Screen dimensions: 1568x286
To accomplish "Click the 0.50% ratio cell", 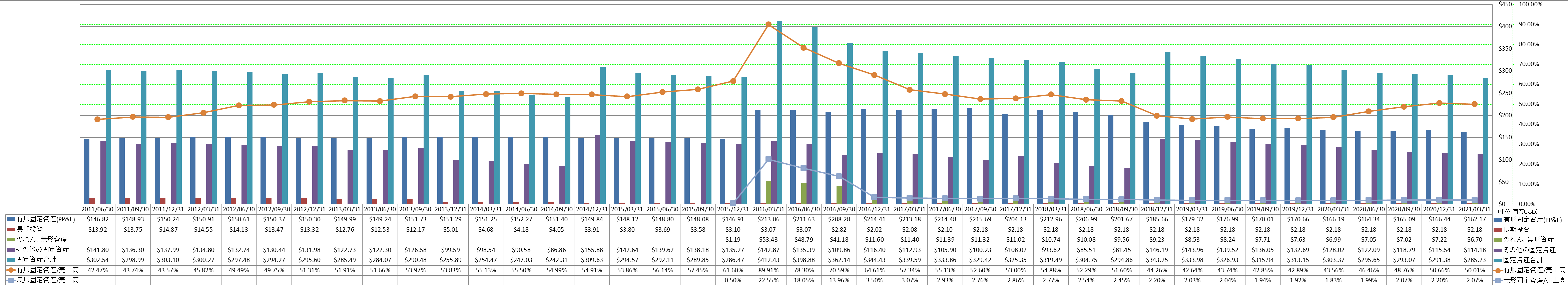I will pyautogui.click(x=733, y=280).
